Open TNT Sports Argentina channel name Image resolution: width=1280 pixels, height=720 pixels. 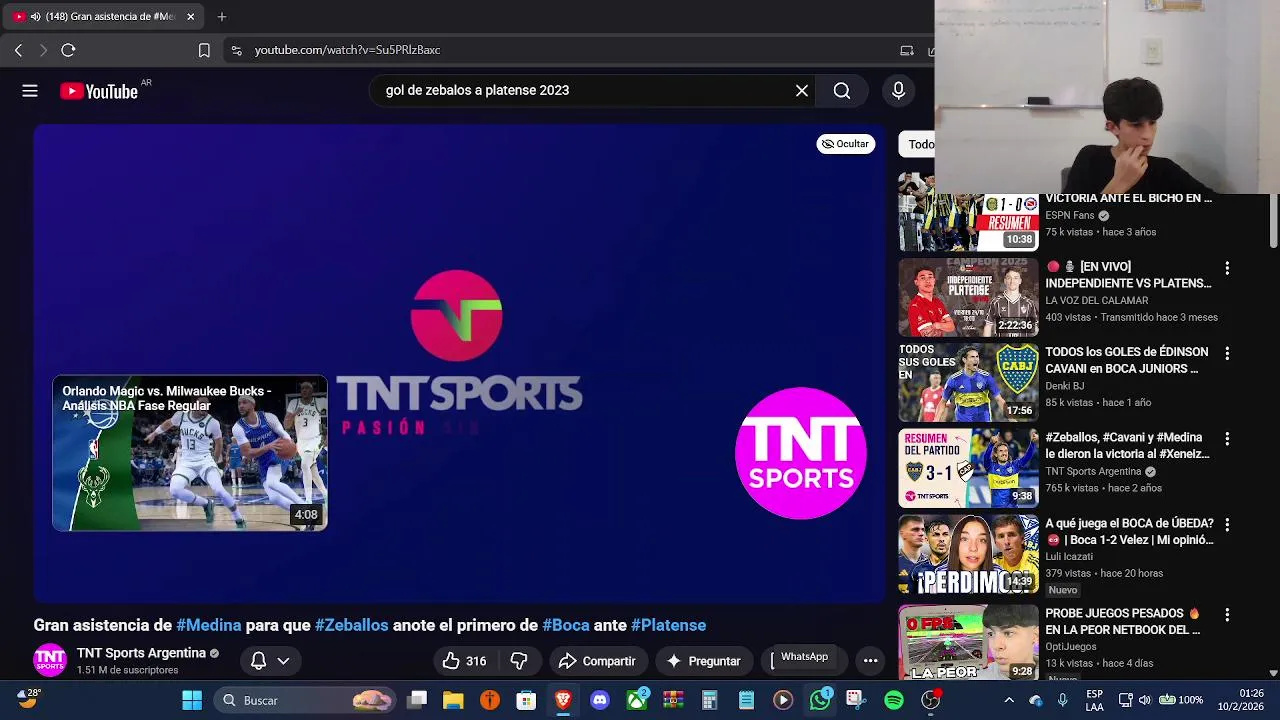(141, 653)
